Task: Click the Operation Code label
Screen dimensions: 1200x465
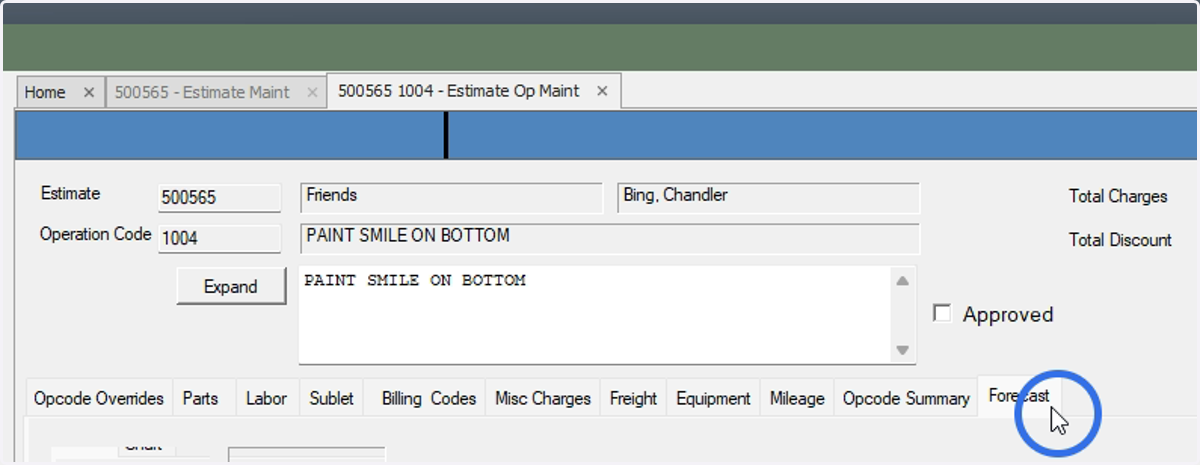Action: pyautogui.click(x=95, y=235)
